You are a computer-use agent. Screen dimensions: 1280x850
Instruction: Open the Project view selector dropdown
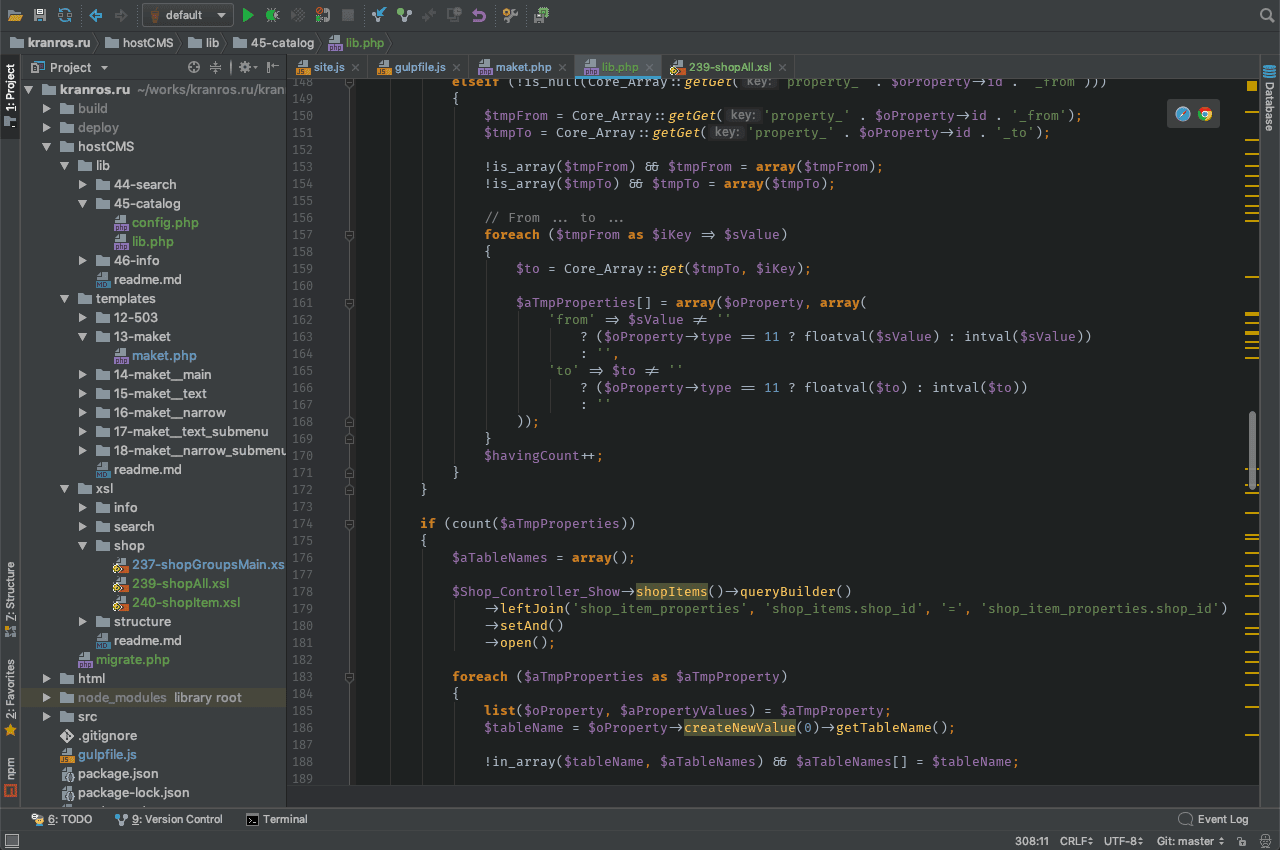click(69, 67)
